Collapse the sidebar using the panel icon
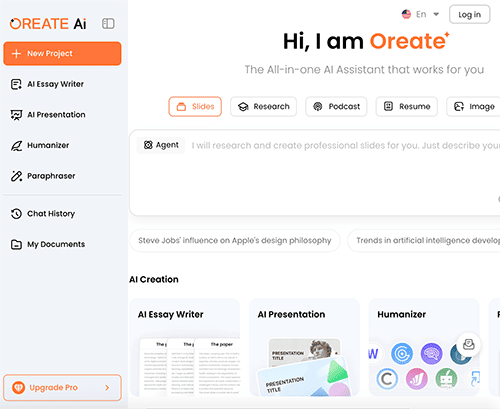Viewport: 500px width, 409px height. point(108,24)
